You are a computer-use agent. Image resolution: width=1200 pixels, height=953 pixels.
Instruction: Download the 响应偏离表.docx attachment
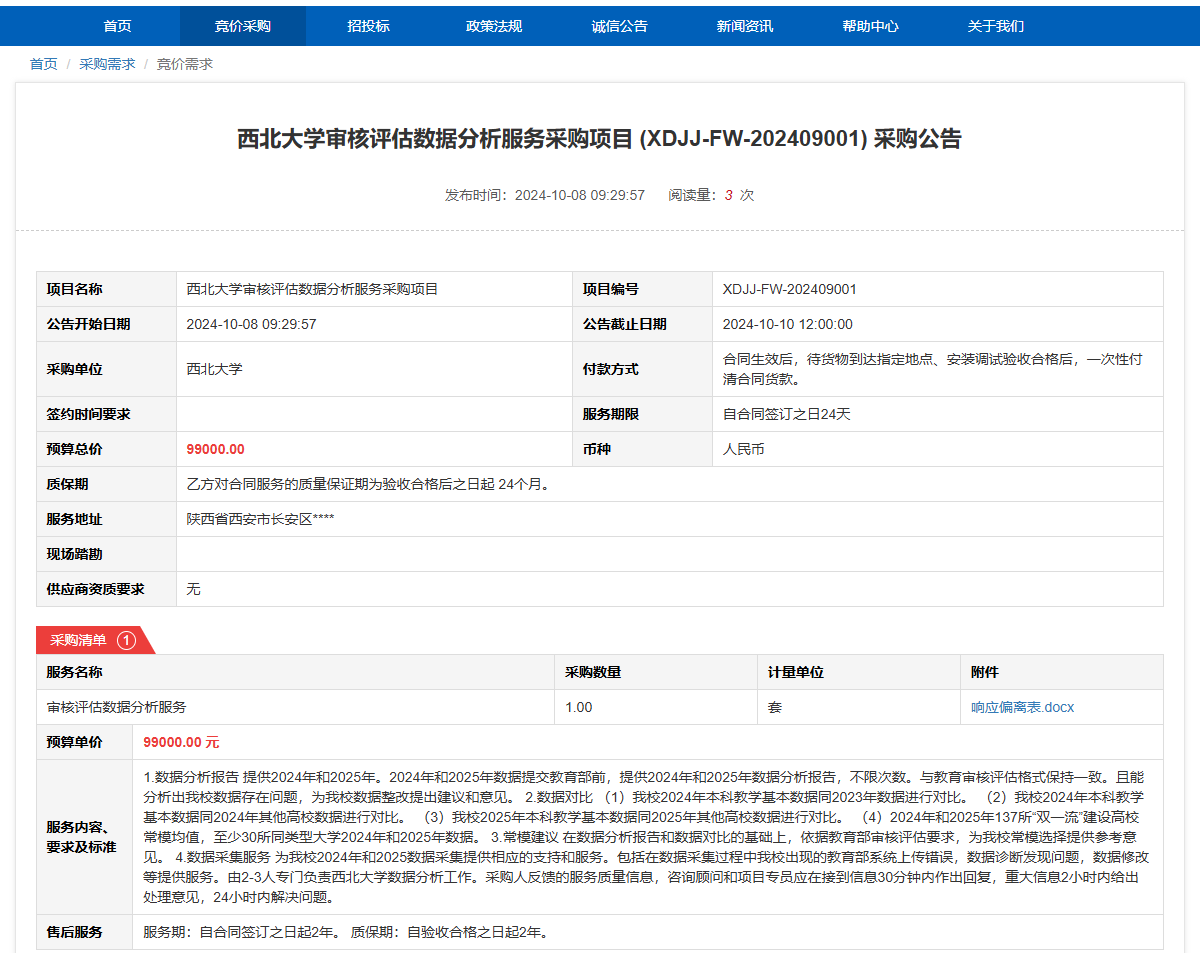click(x=1022, y=707)
